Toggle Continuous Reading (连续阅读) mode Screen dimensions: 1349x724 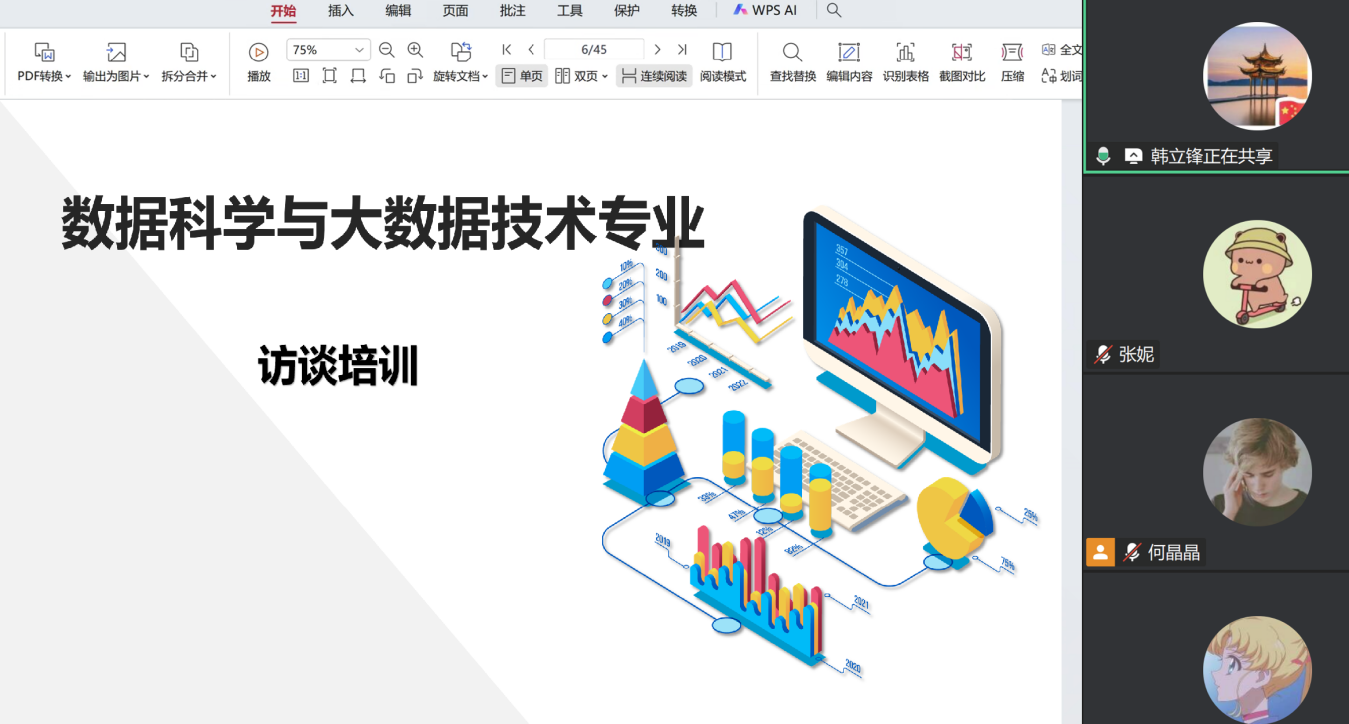(654, 76)
